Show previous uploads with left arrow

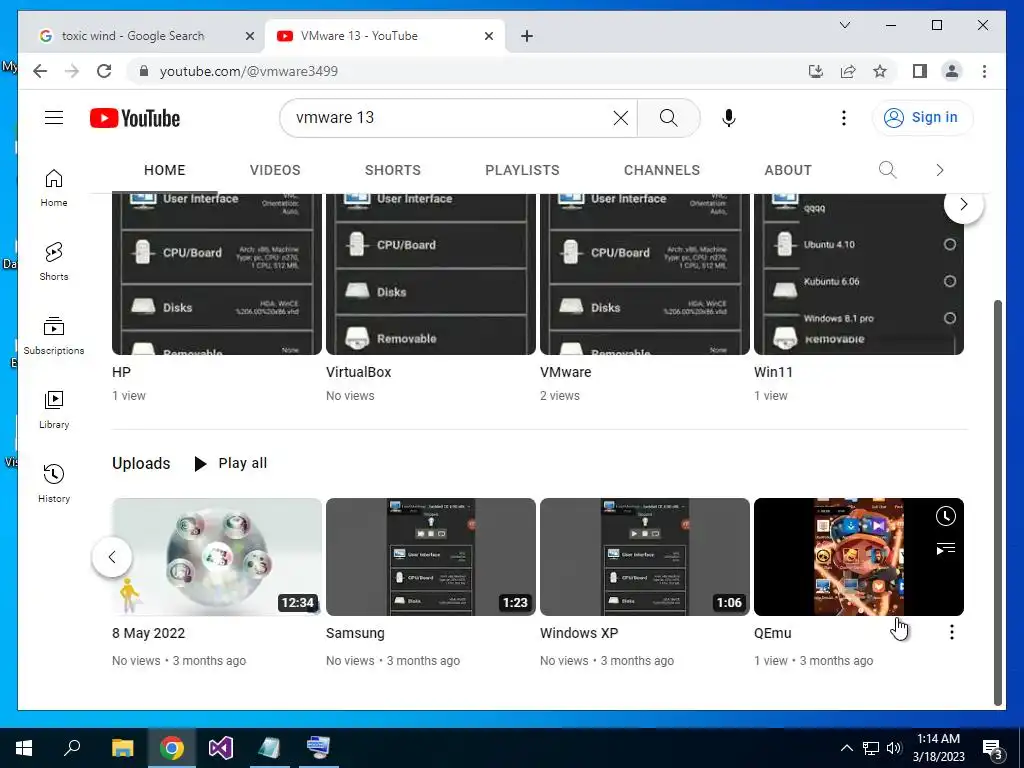pos(112,557)
